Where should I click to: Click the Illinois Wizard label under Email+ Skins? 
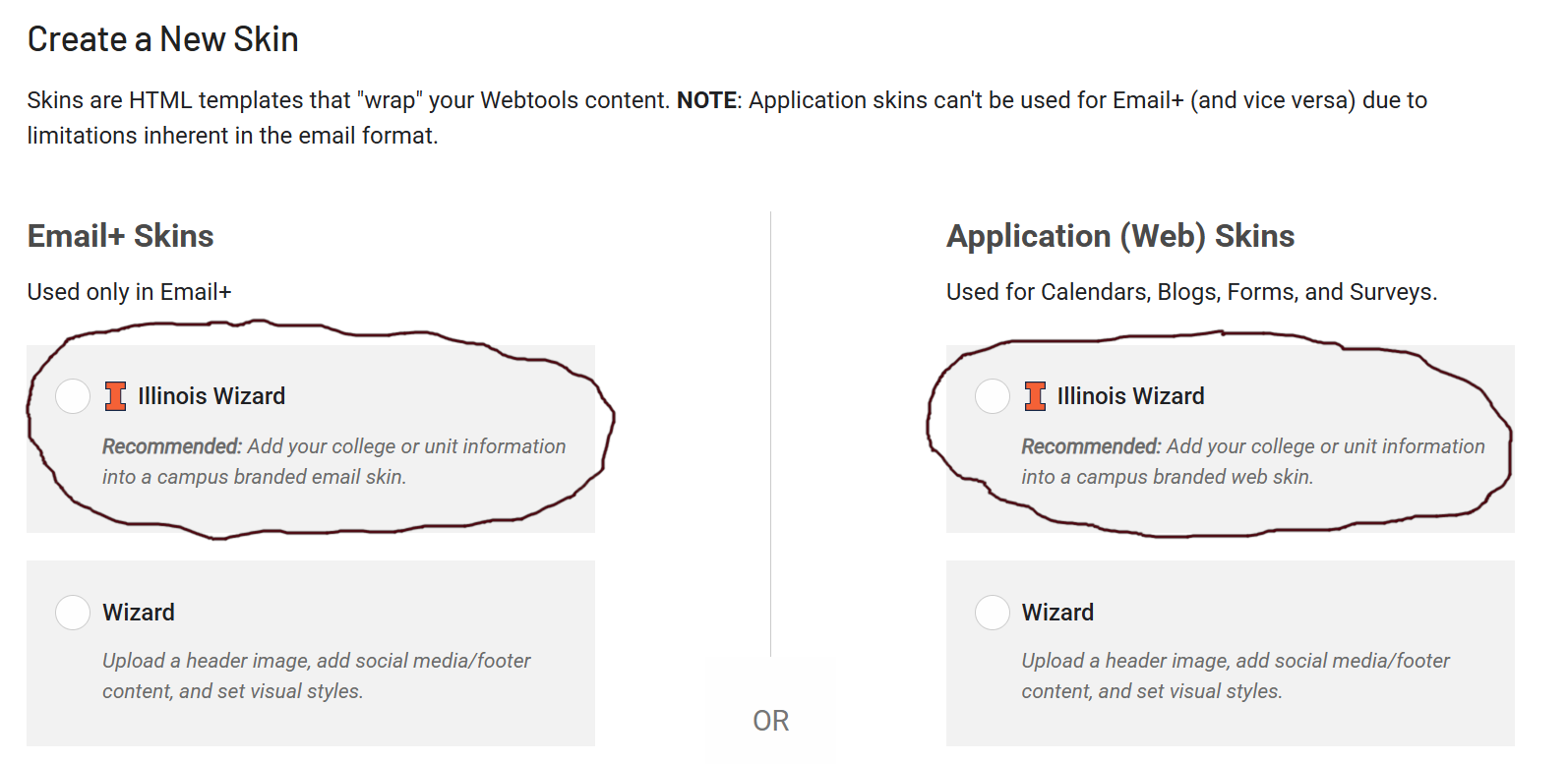click(x=211, y=396)
